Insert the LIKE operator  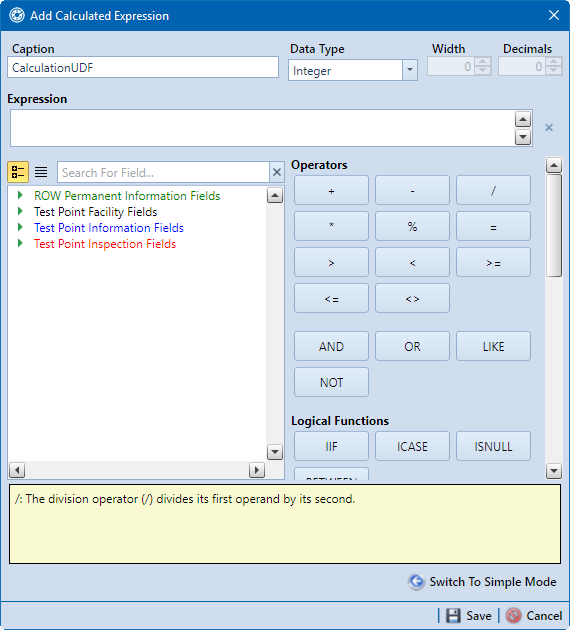pos(493,346)
